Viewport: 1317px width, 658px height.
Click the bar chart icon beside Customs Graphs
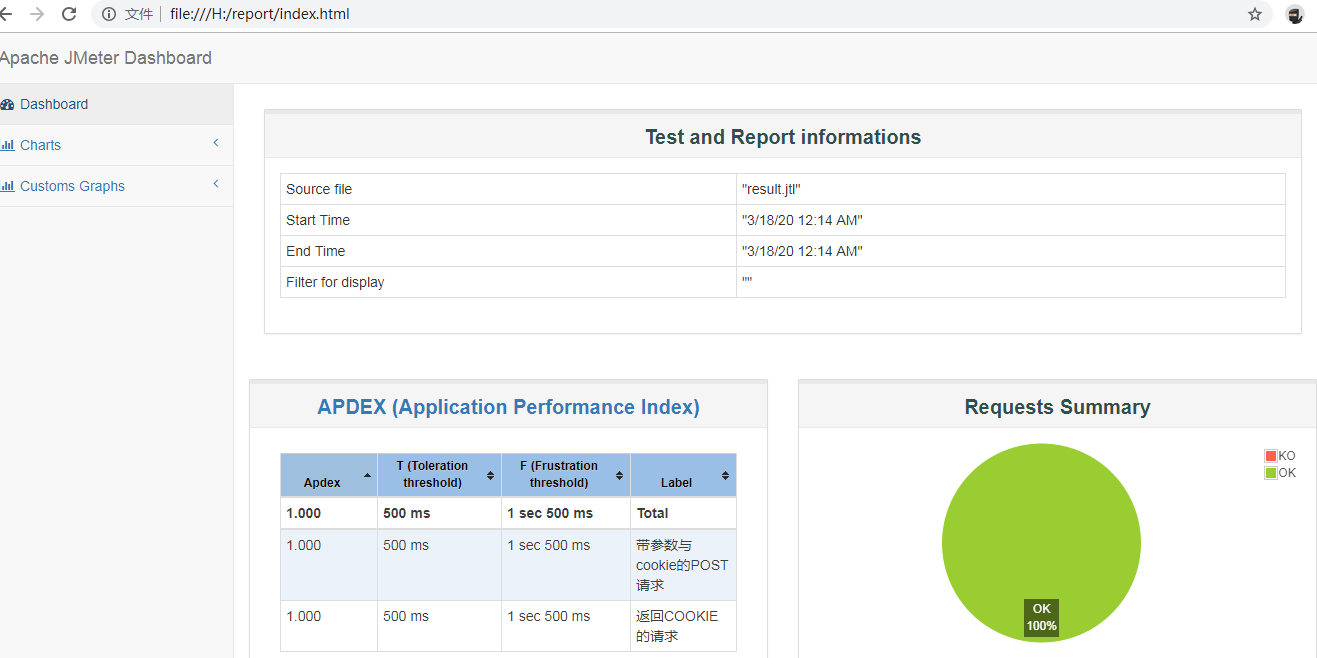(8, 186)
